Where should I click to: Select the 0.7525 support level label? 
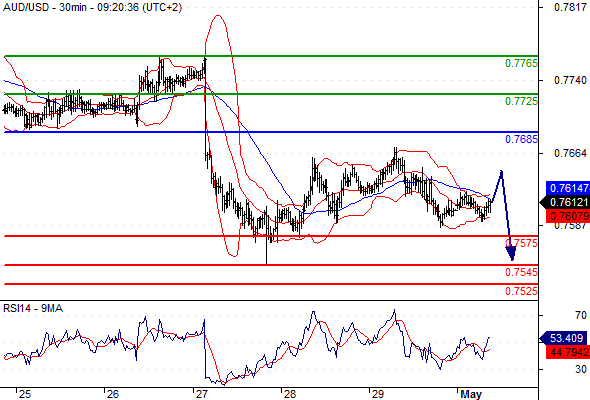[521, 291]
